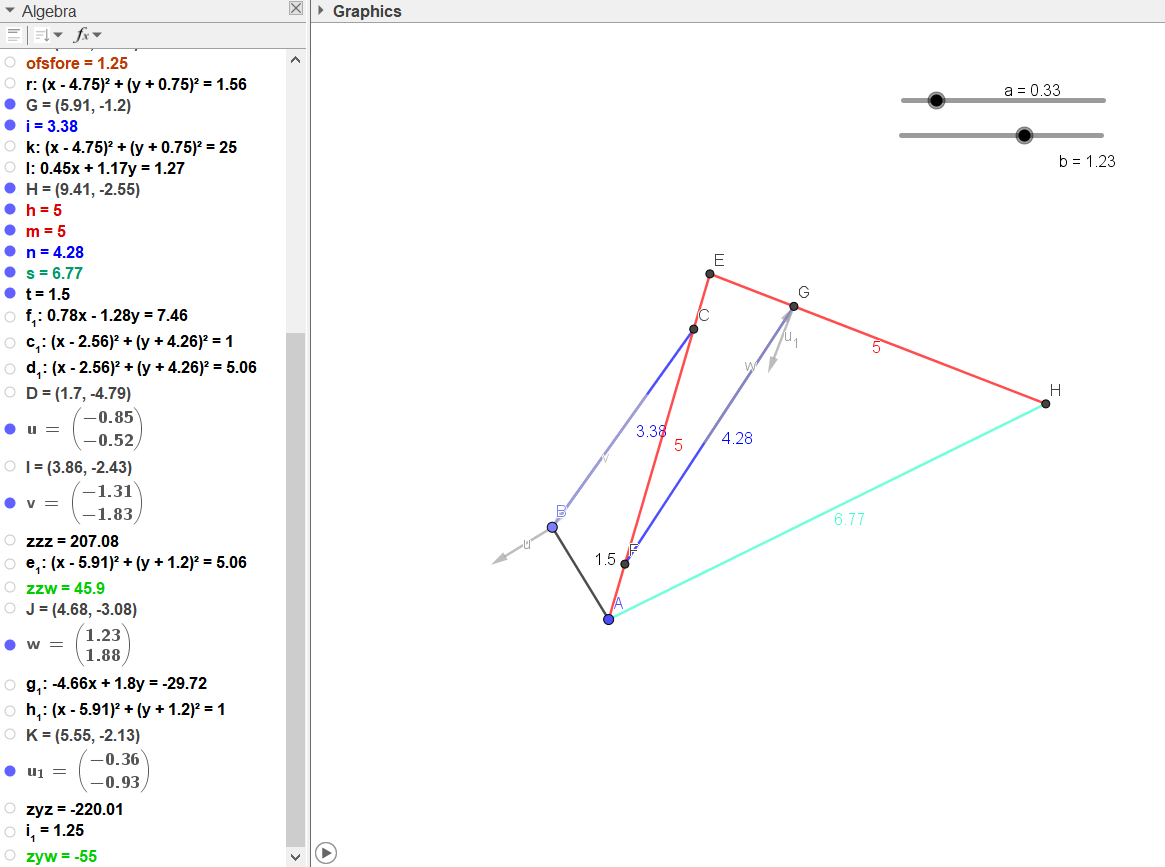
Task: Hide segment n = 4.28
Action: click(x=10, y=251)
